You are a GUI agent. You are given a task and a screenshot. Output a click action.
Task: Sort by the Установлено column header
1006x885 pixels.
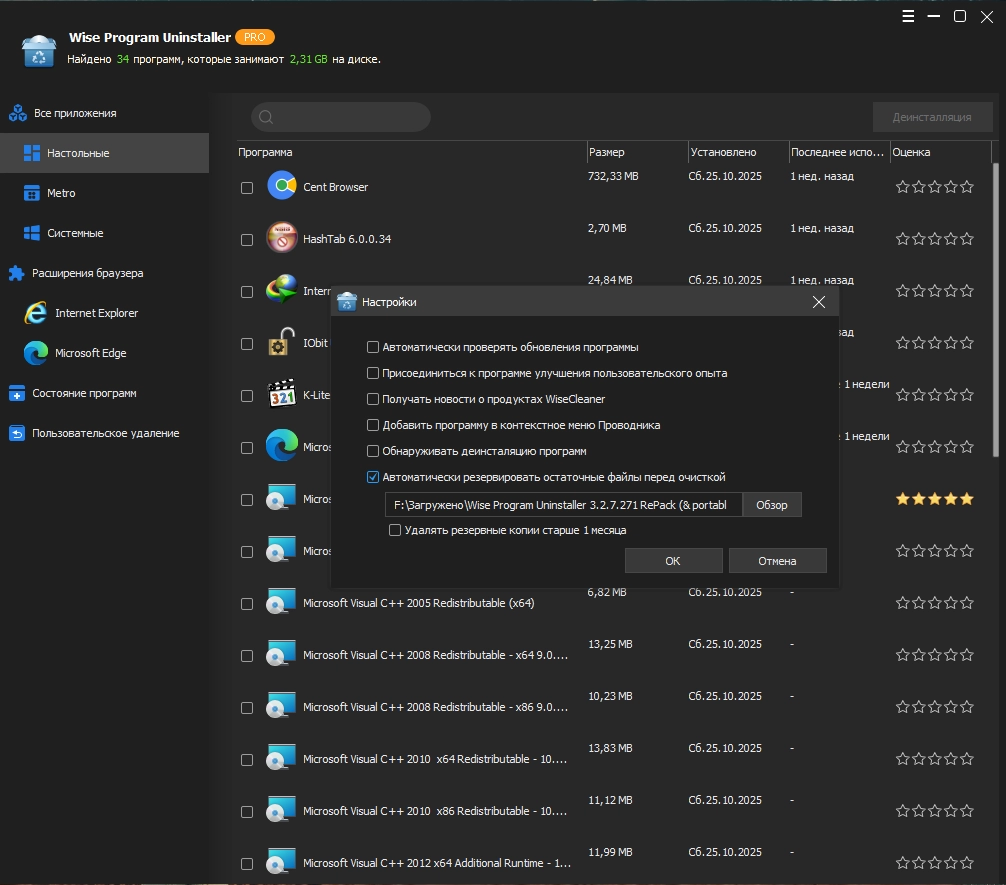point(723,152)
